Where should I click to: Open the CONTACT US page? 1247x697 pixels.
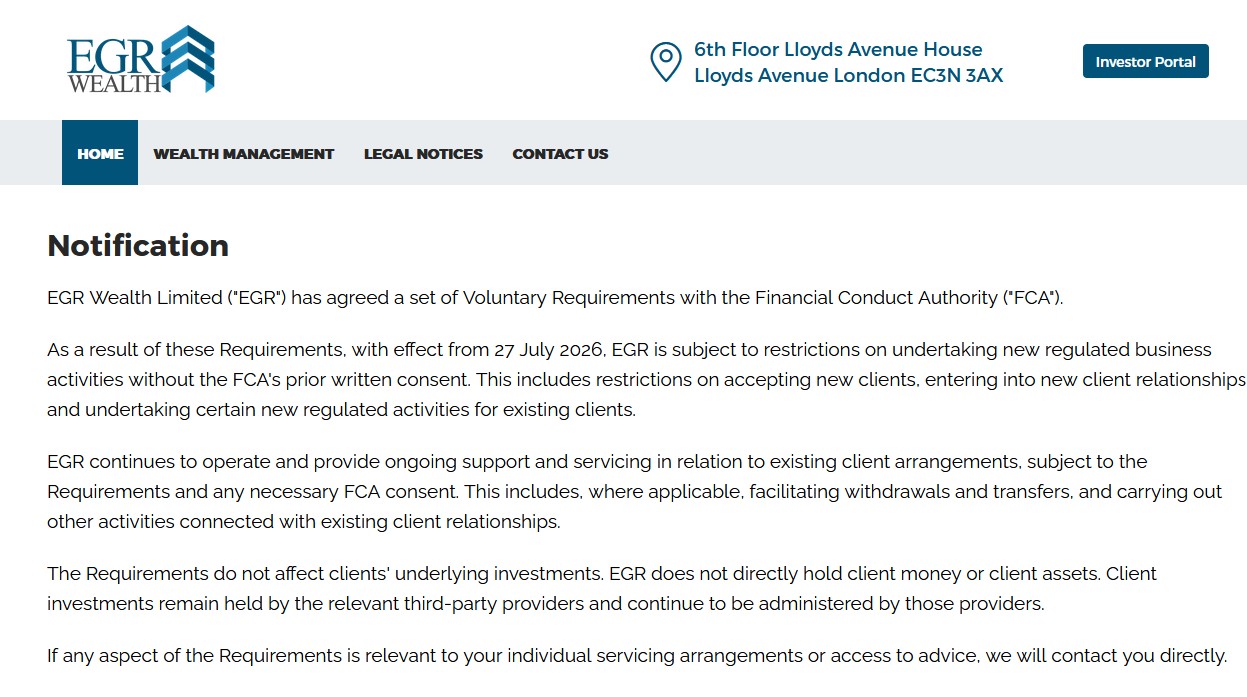tap(560, 154)
